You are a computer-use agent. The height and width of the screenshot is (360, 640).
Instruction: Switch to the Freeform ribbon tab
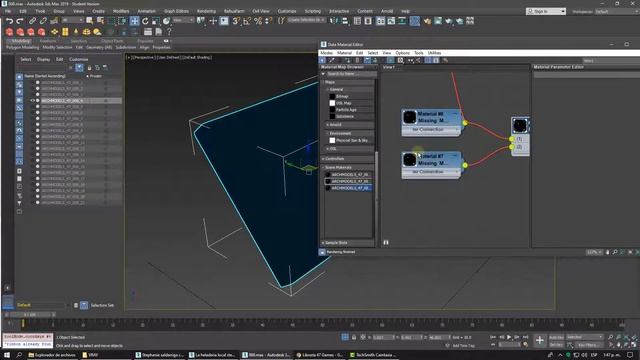48,41
